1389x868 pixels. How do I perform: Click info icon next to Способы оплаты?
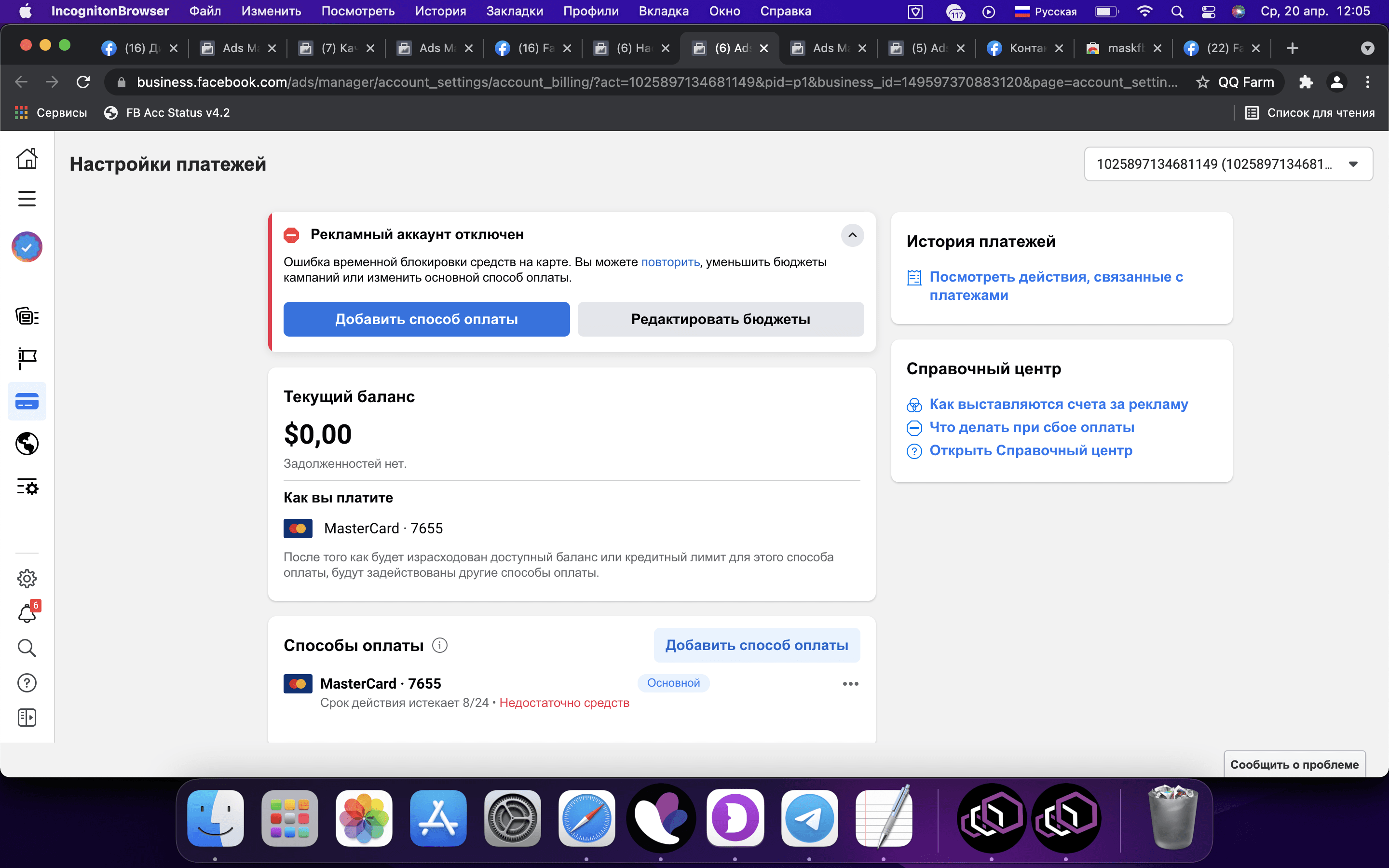click(440, 645)
